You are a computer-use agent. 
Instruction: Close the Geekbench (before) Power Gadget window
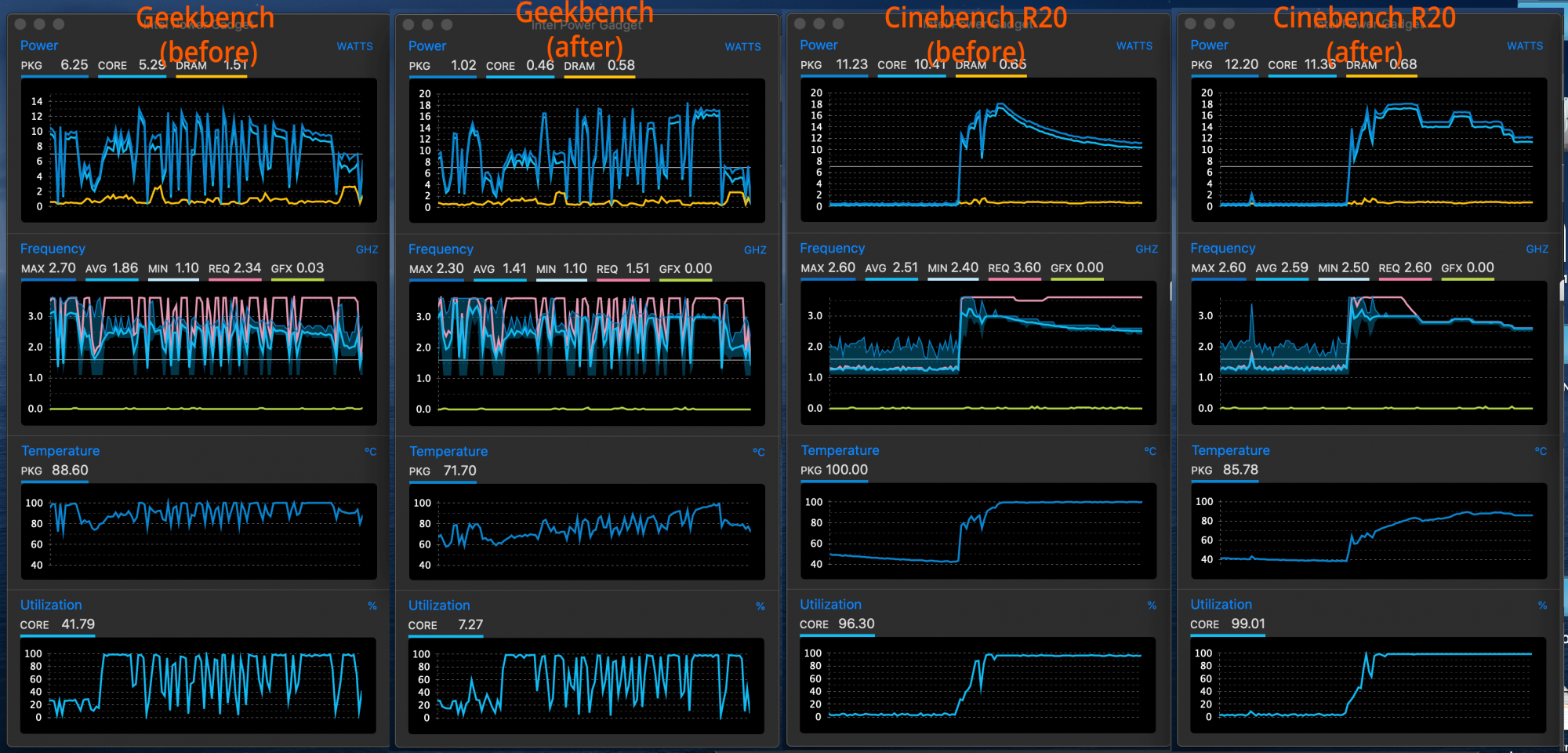[20, 24]
